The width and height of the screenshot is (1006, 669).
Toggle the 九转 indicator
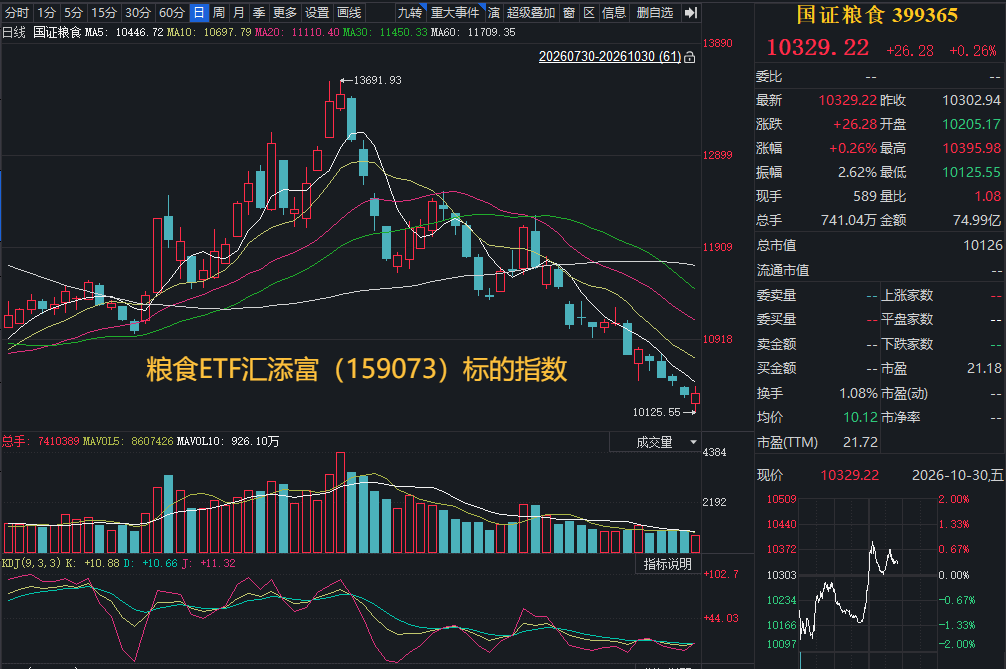point(410,12)
